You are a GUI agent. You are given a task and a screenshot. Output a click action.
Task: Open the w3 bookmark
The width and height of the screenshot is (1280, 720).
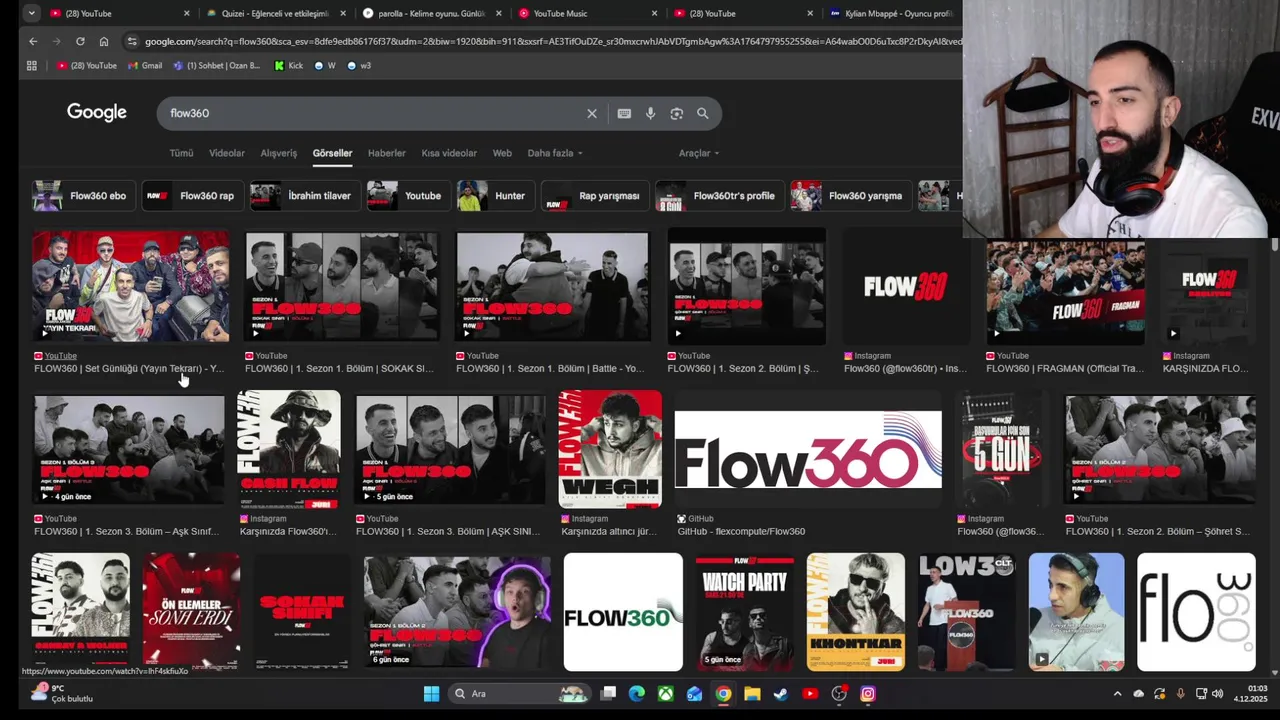tap(358, 66)
